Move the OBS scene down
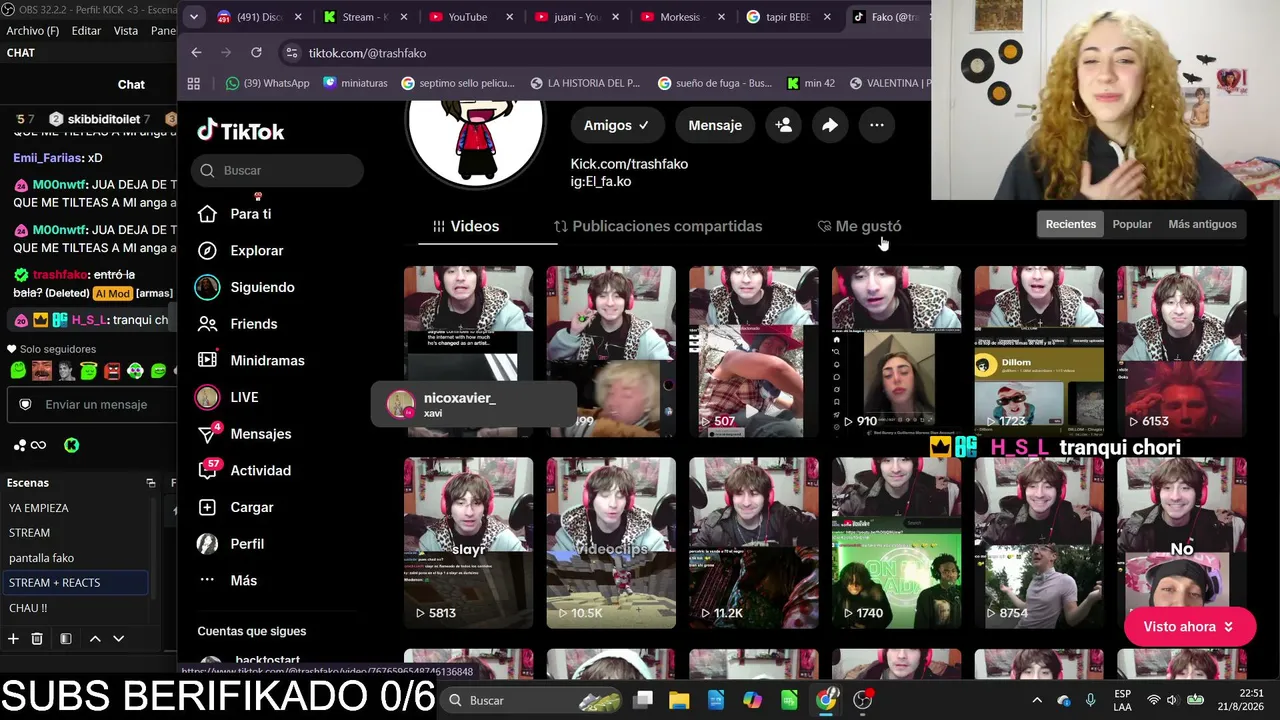1280x720 pixels. point(118,639)
